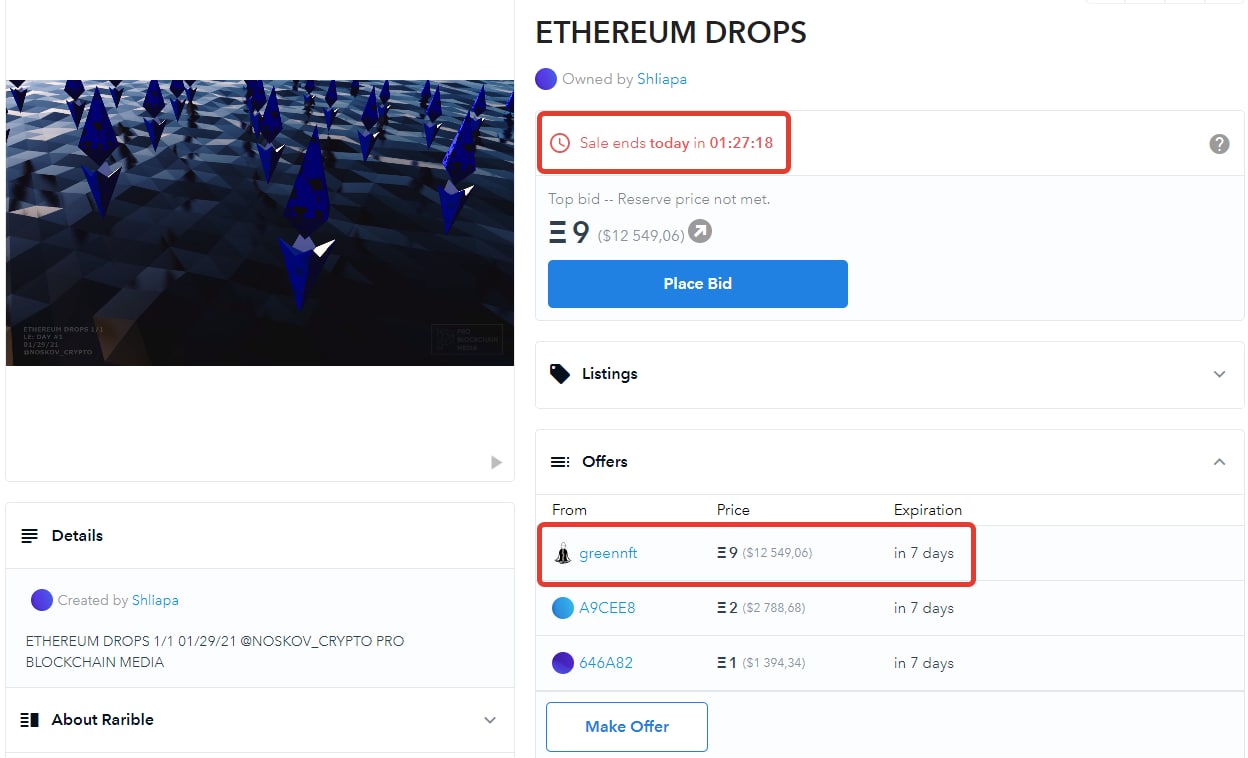Screen dimensions: 1248x758
Task: Open the 646A82 profile link
Action: [x=606, y=663]
